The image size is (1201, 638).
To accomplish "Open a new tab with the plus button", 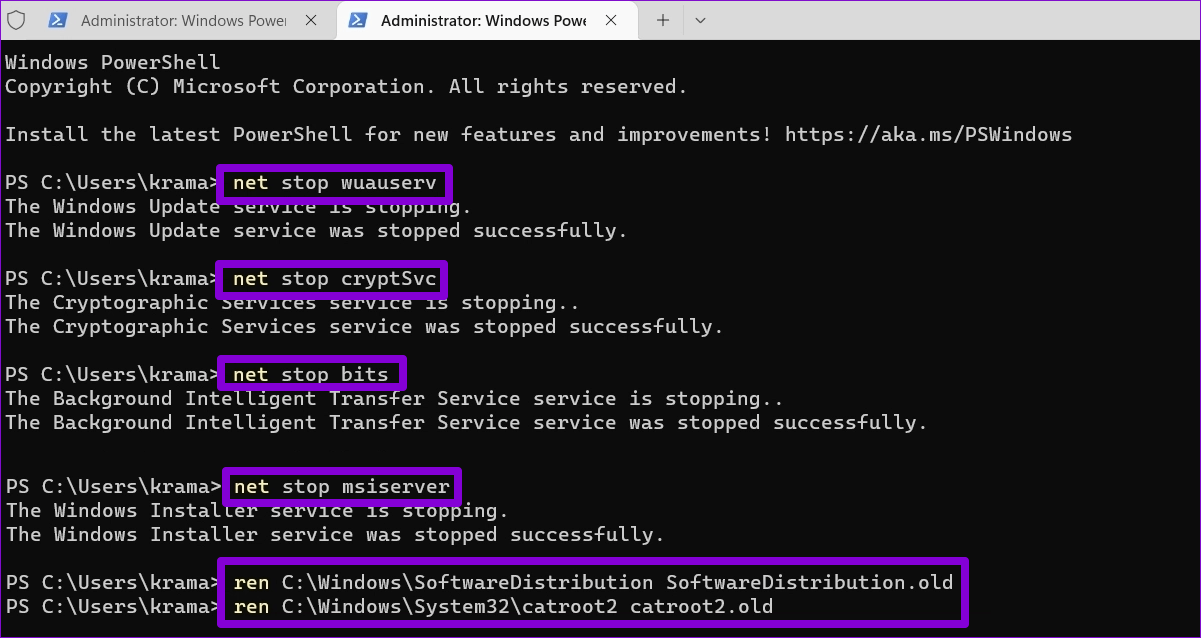I will click(662, 20).
